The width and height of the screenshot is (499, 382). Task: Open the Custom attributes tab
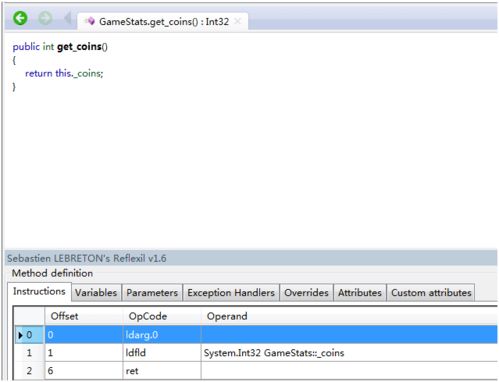click(431, 293)
